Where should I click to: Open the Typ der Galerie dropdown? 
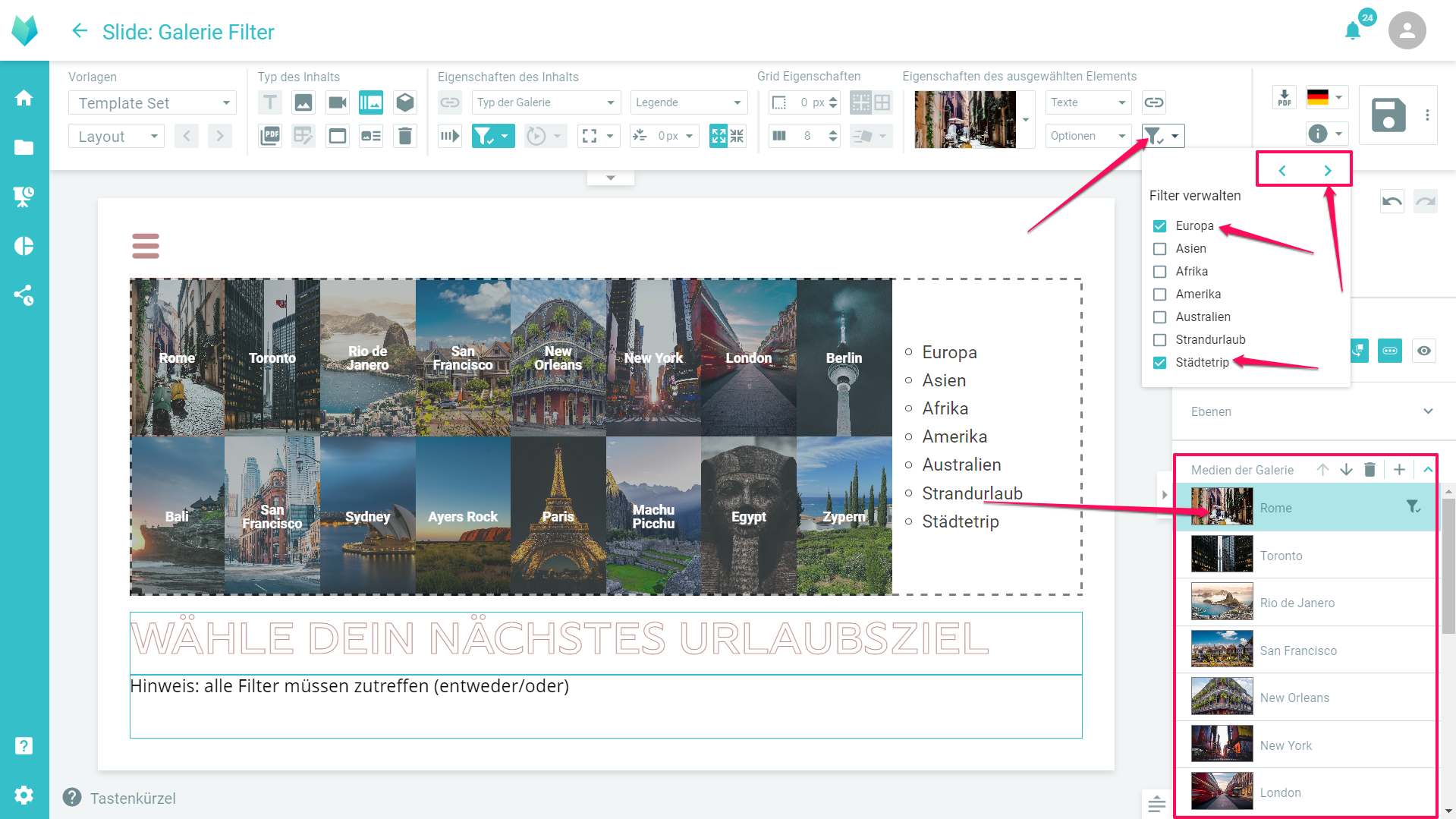546,102
